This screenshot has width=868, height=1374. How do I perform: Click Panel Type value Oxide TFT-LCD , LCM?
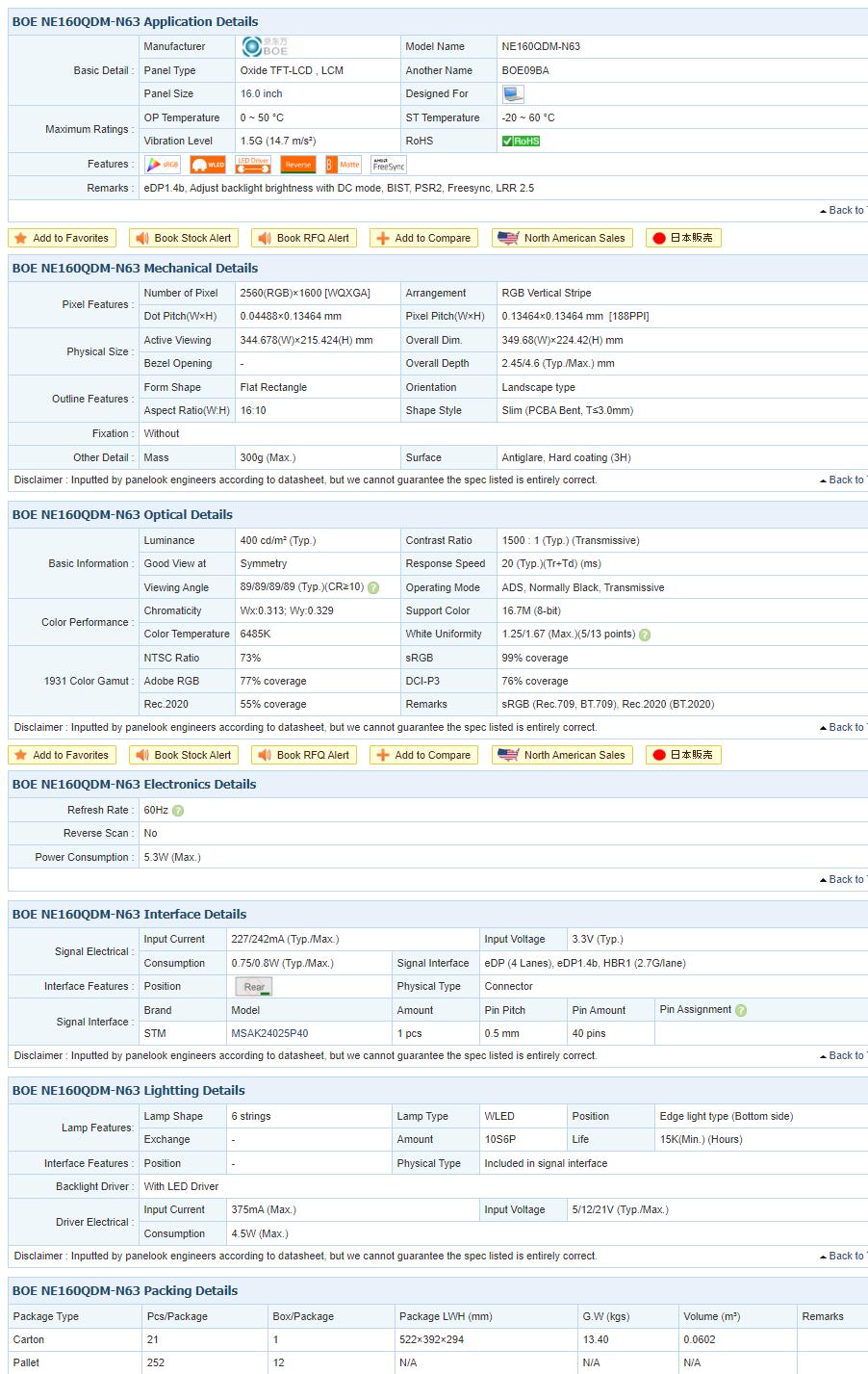point(292,70)
